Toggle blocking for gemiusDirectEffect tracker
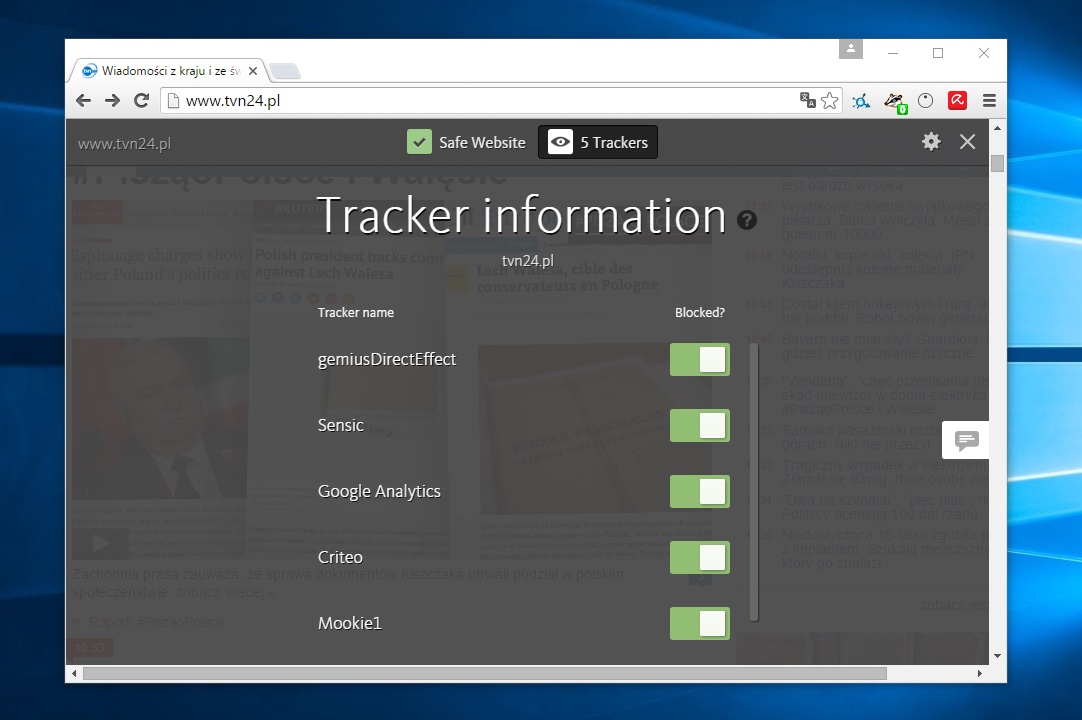 tap(700, 360)
